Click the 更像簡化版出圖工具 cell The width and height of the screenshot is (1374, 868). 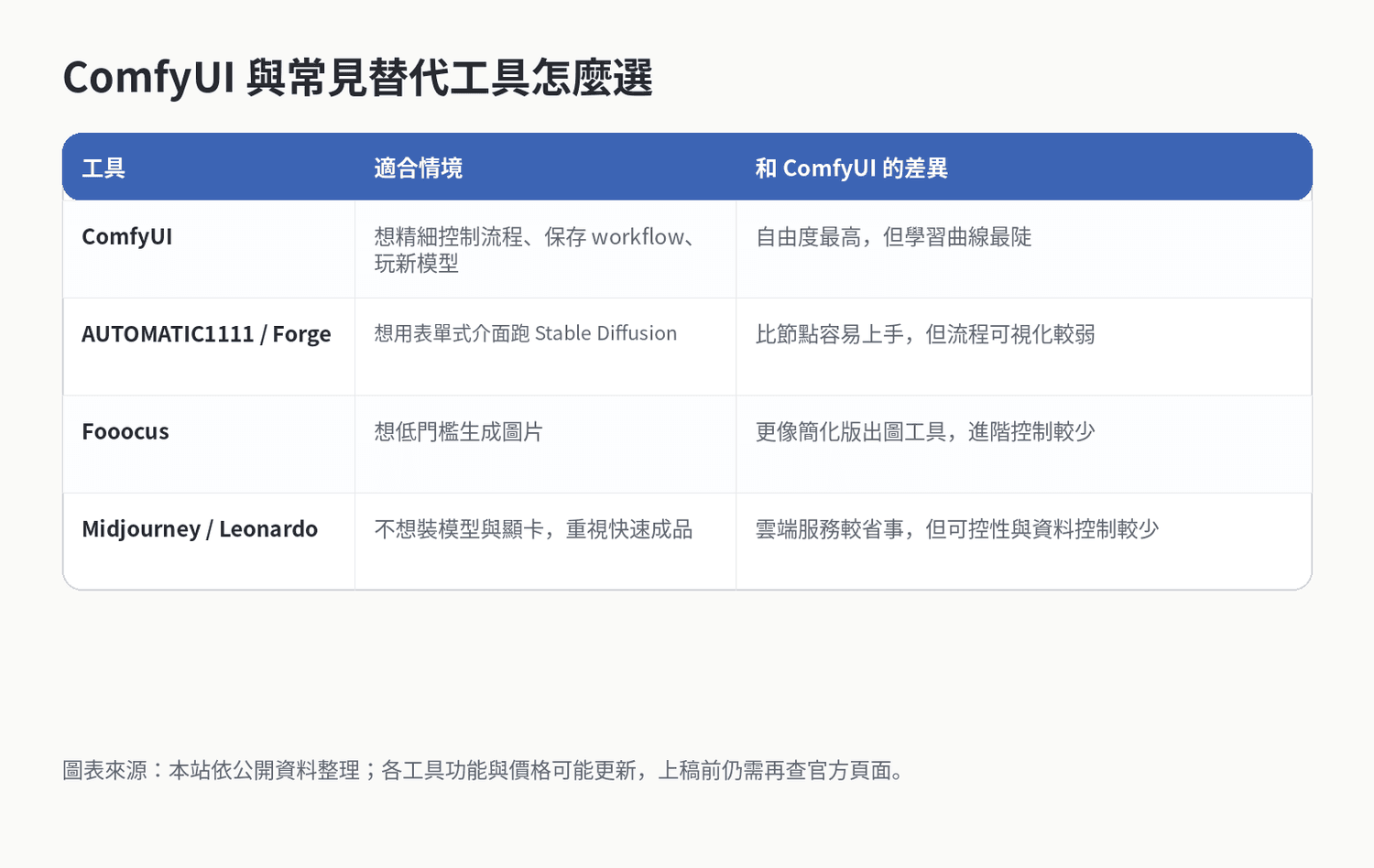click(x=927, y=431)
